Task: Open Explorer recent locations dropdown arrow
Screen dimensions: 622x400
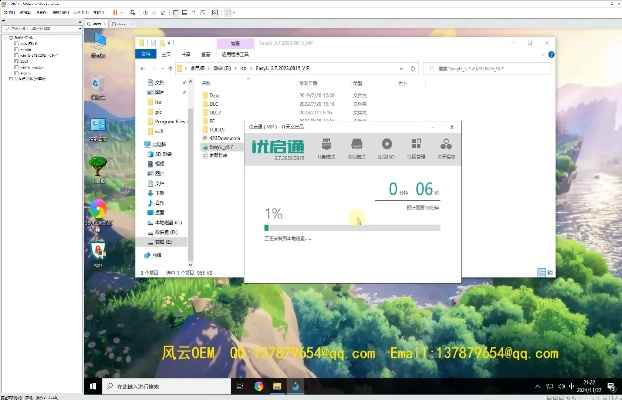Action: click(162, 69)
